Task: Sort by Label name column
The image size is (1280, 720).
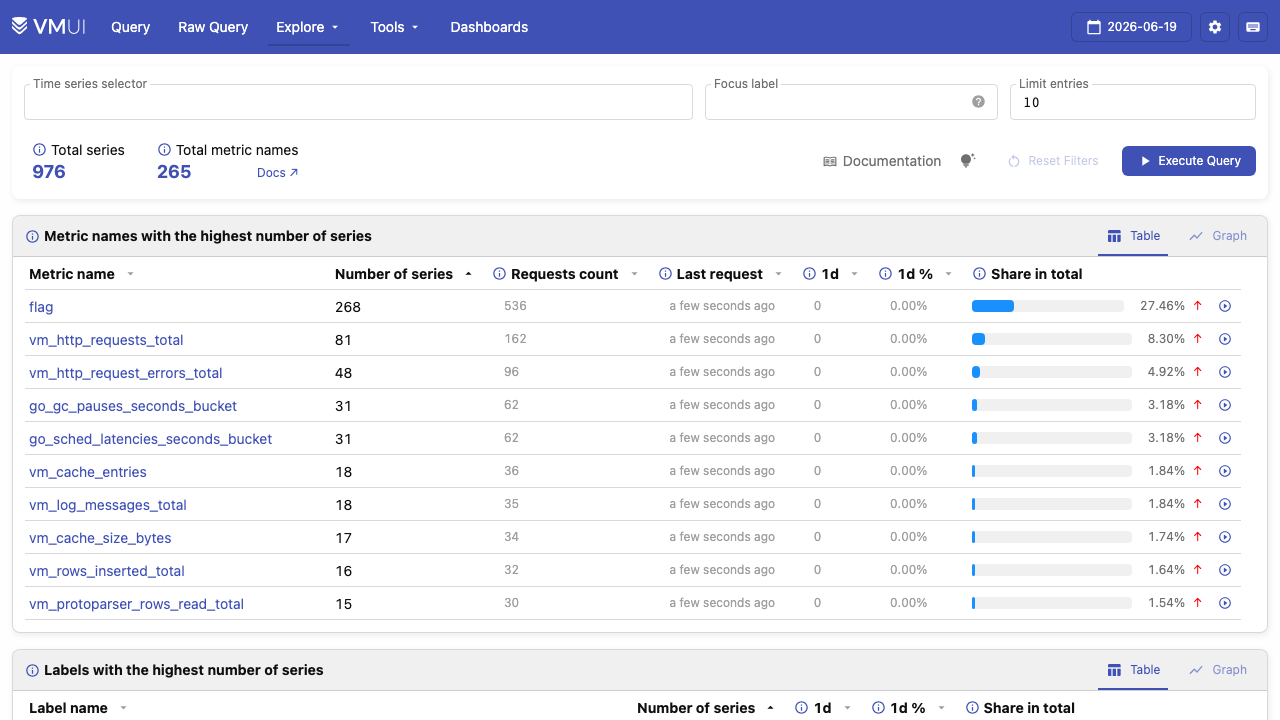Action: 78,708
